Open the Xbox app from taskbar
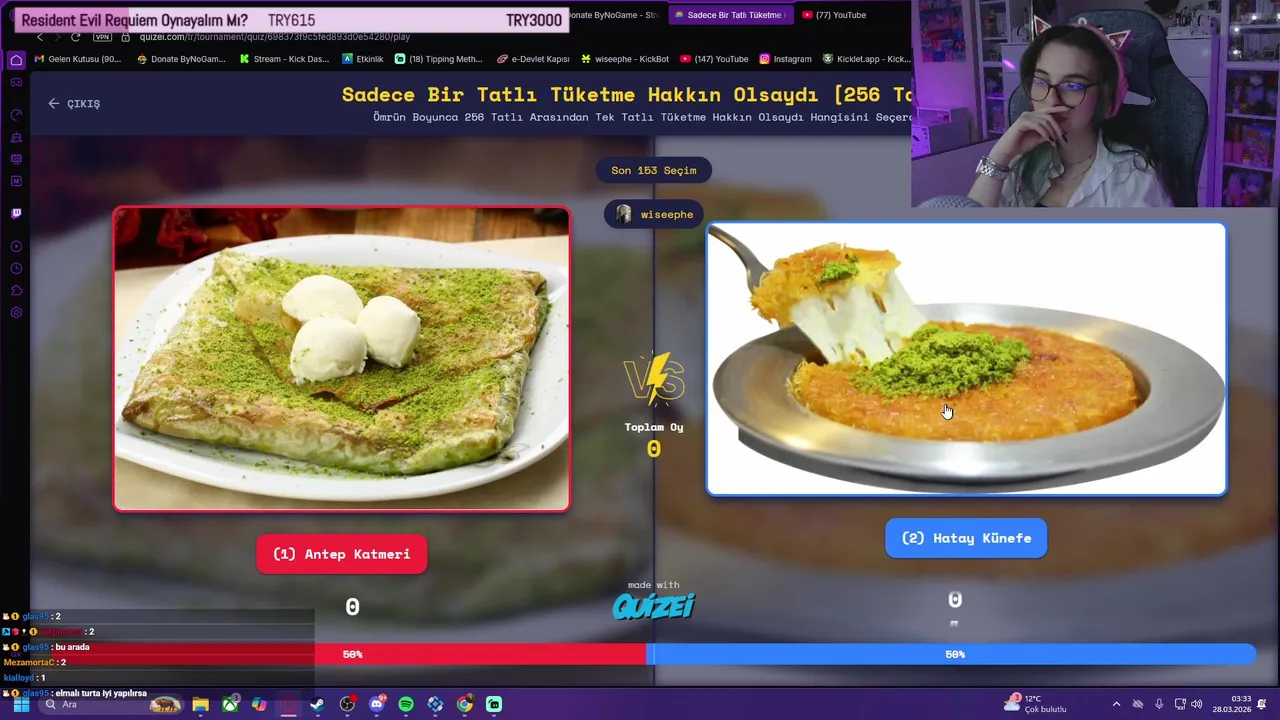Image resolution: width=1280 pixels, height=720 pixels. point(230,704)
